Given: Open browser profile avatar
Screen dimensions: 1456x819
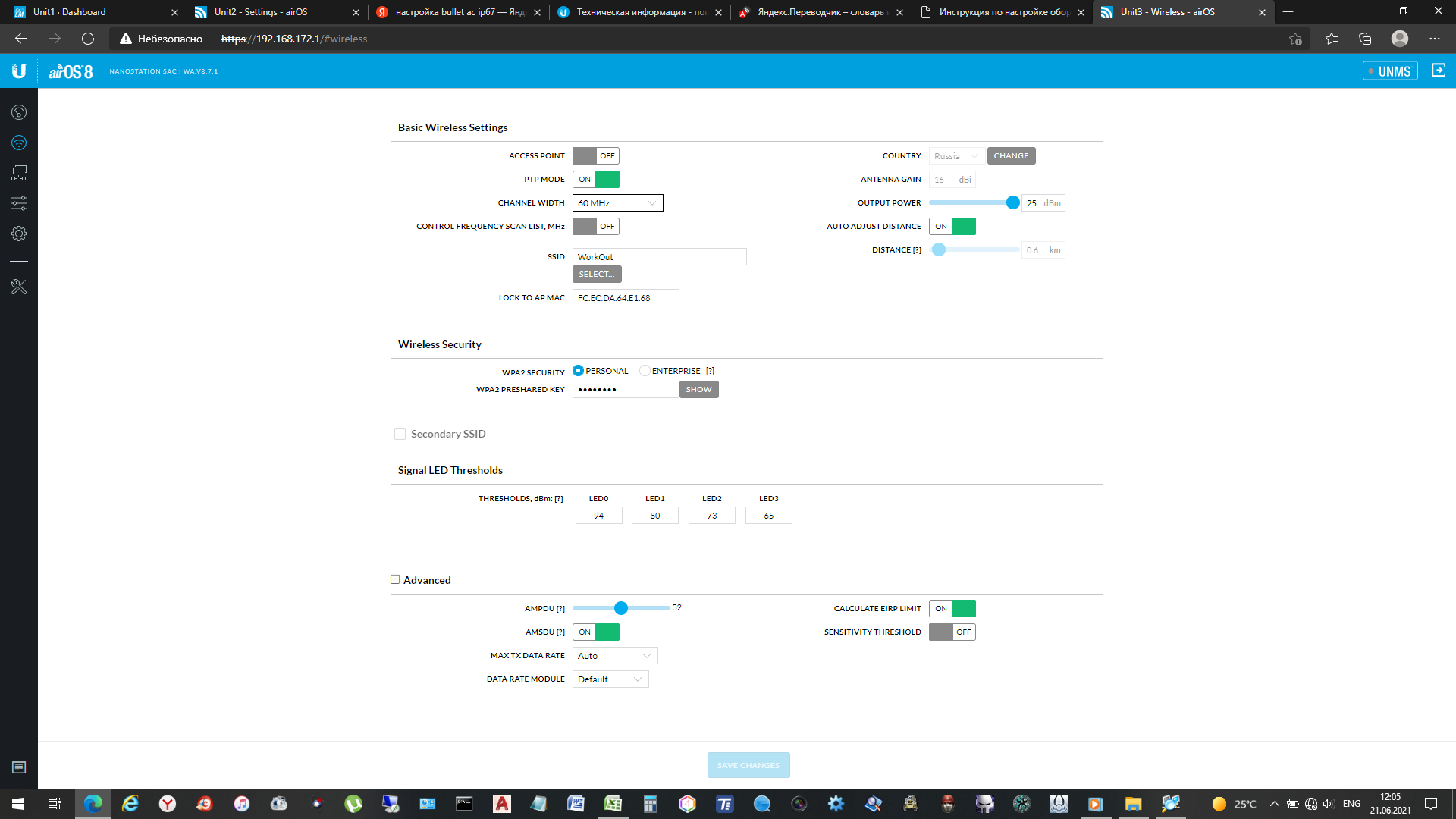Looking at the screenshot, I should click(x=1400, y=39).
